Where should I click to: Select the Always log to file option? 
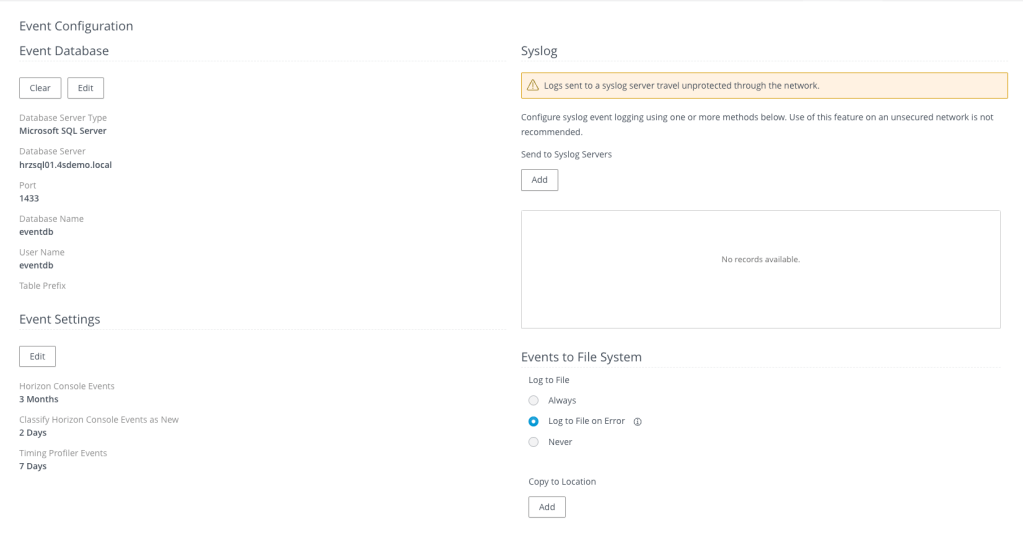(x=534, y=400)
